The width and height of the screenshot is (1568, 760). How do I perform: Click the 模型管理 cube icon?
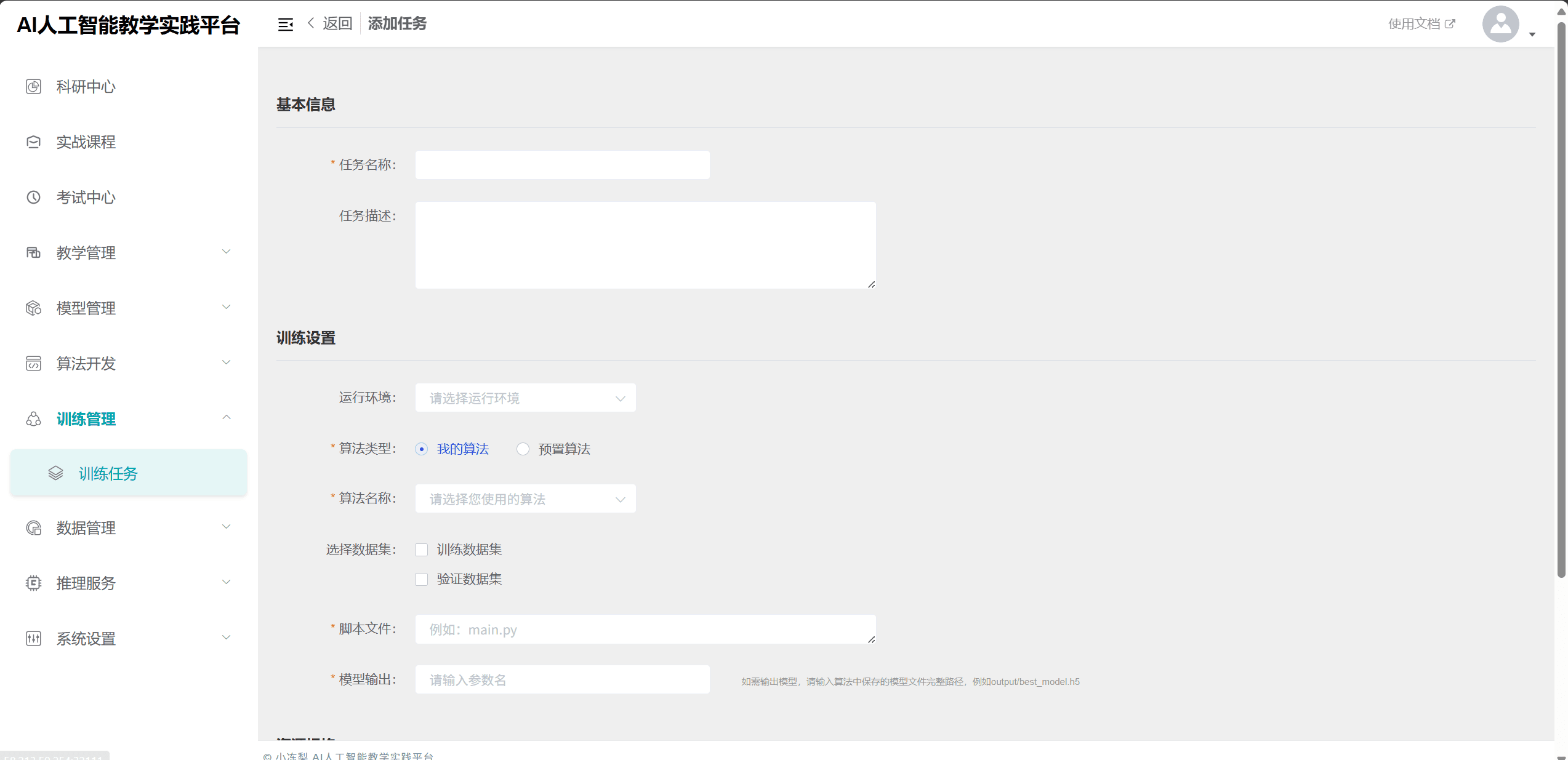coord(34,308)
